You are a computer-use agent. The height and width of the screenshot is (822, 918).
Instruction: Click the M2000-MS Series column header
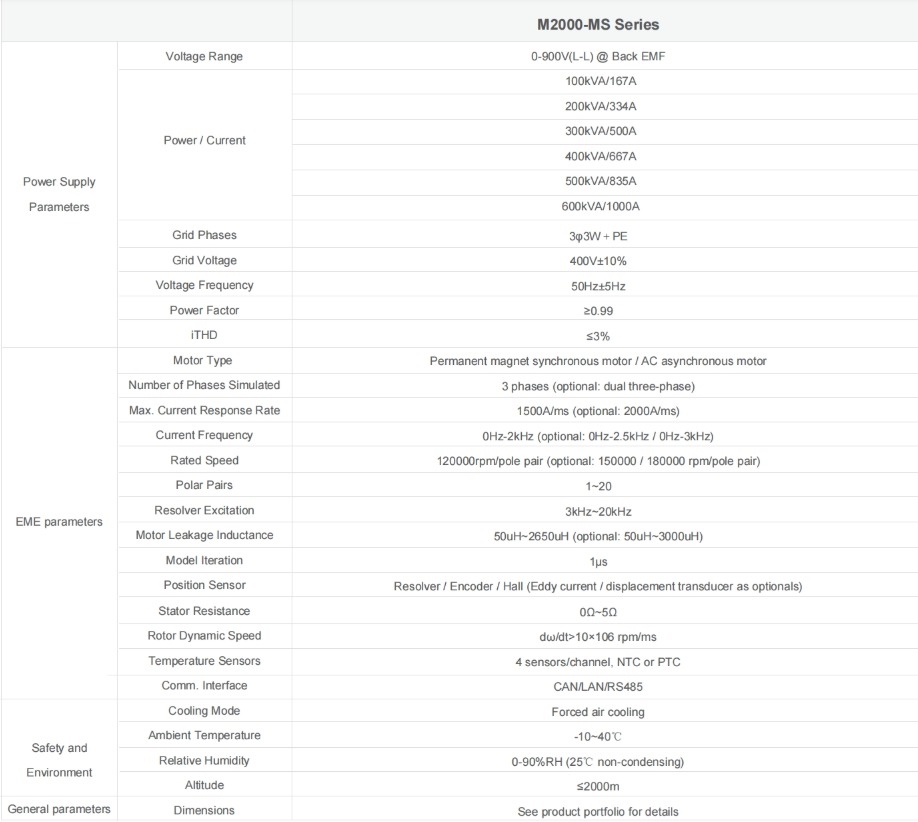tap(605, 24)
